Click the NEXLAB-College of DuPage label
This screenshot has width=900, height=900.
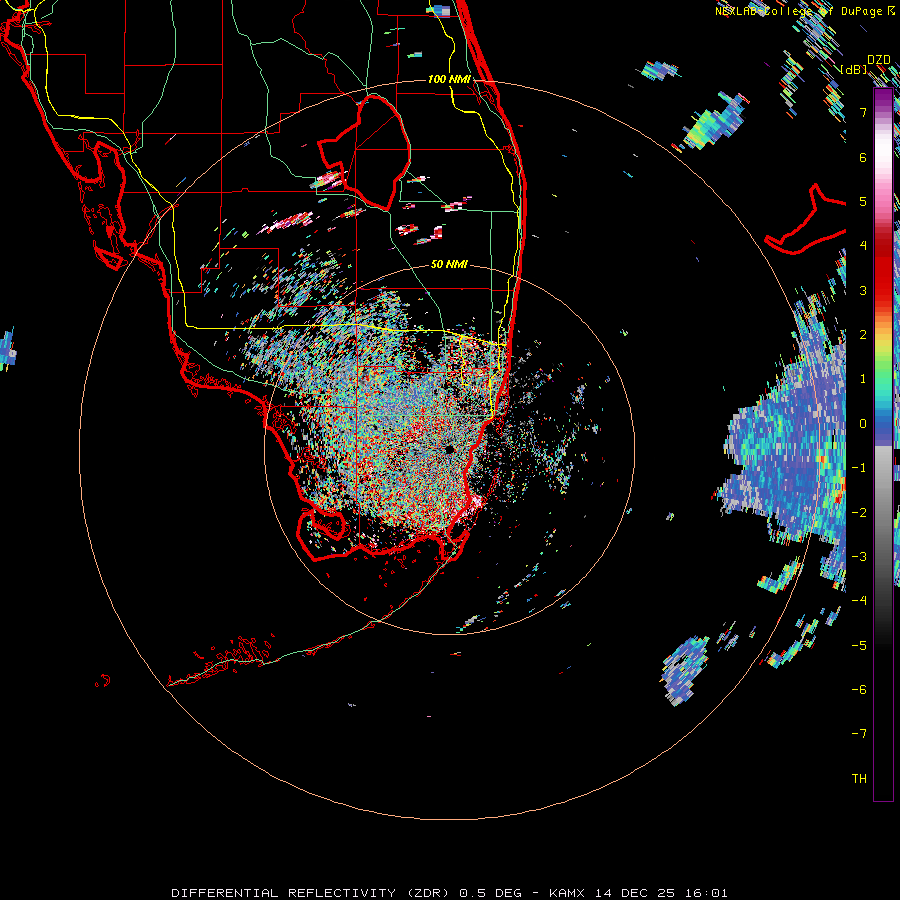coord(806,11)
